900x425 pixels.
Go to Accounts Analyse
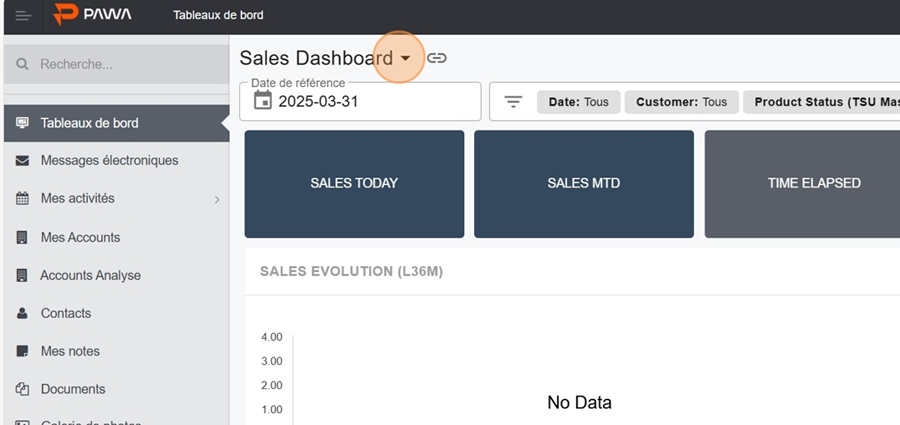tap(90, 275)
